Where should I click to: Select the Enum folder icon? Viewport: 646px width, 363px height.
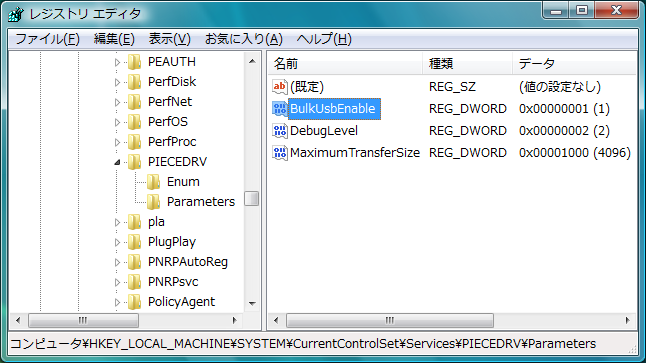(153, 182)
